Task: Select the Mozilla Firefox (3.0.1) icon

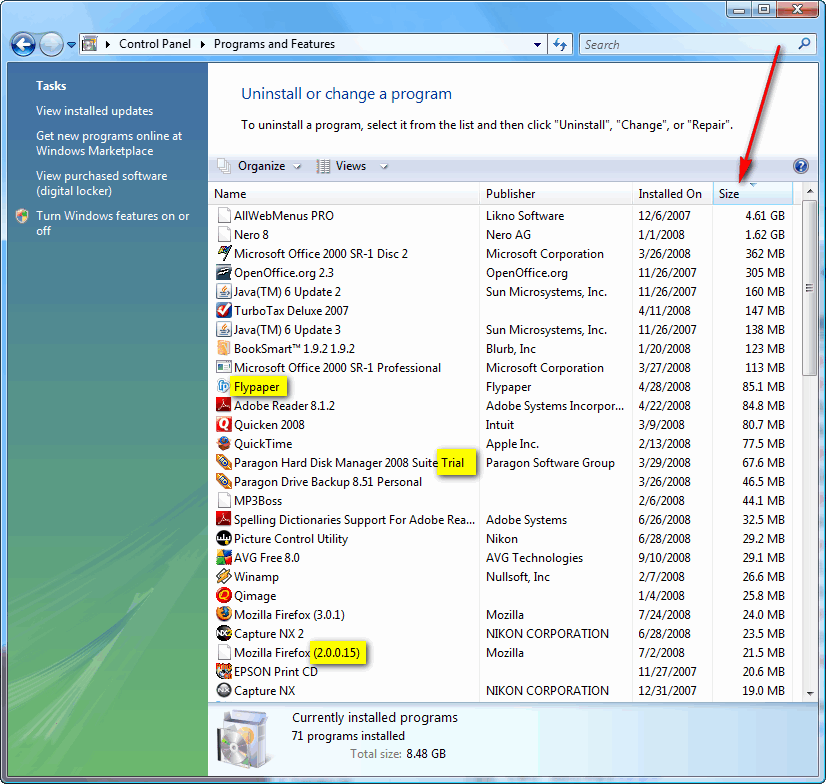Action: point(224,614)
